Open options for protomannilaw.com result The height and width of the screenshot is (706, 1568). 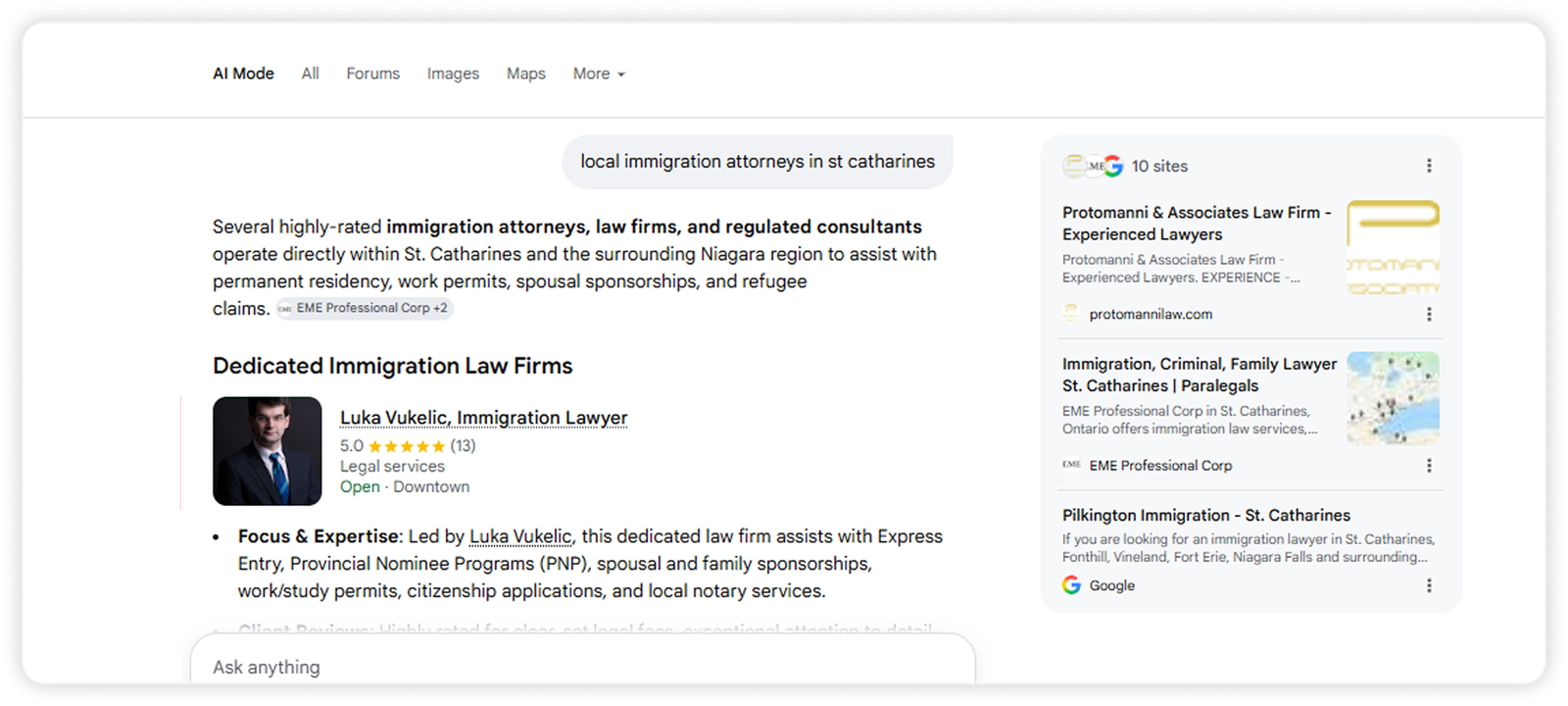click(x=1429, y=314)
